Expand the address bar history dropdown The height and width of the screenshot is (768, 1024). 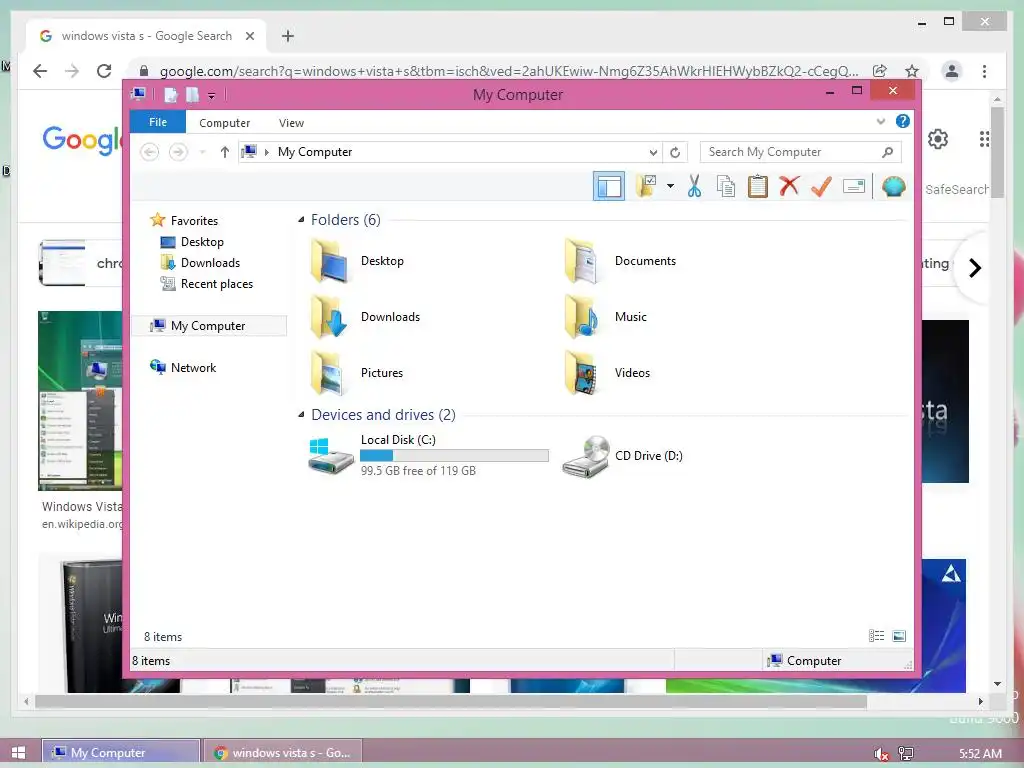click(x=653, y=153)
